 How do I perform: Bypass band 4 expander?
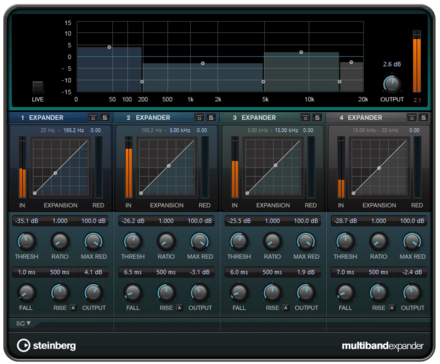tap(412, 118)
